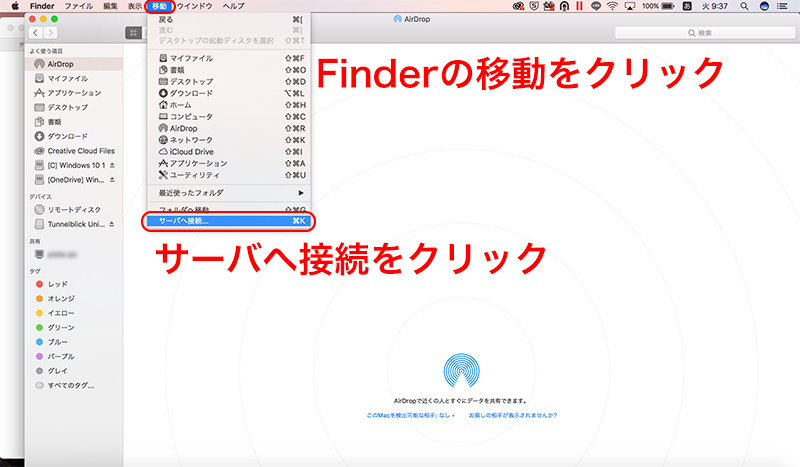
Task: Open the ウインドウ menu
Action: [x=194, y=6]
